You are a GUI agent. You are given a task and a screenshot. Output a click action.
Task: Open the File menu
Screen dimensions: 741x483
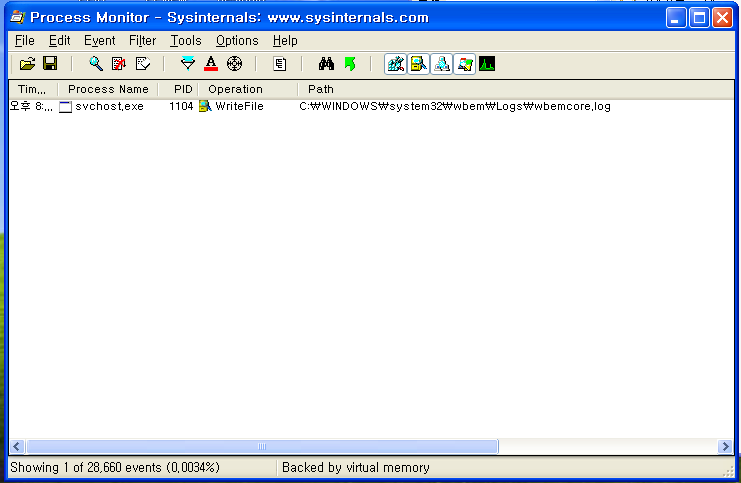click(25, 41)
